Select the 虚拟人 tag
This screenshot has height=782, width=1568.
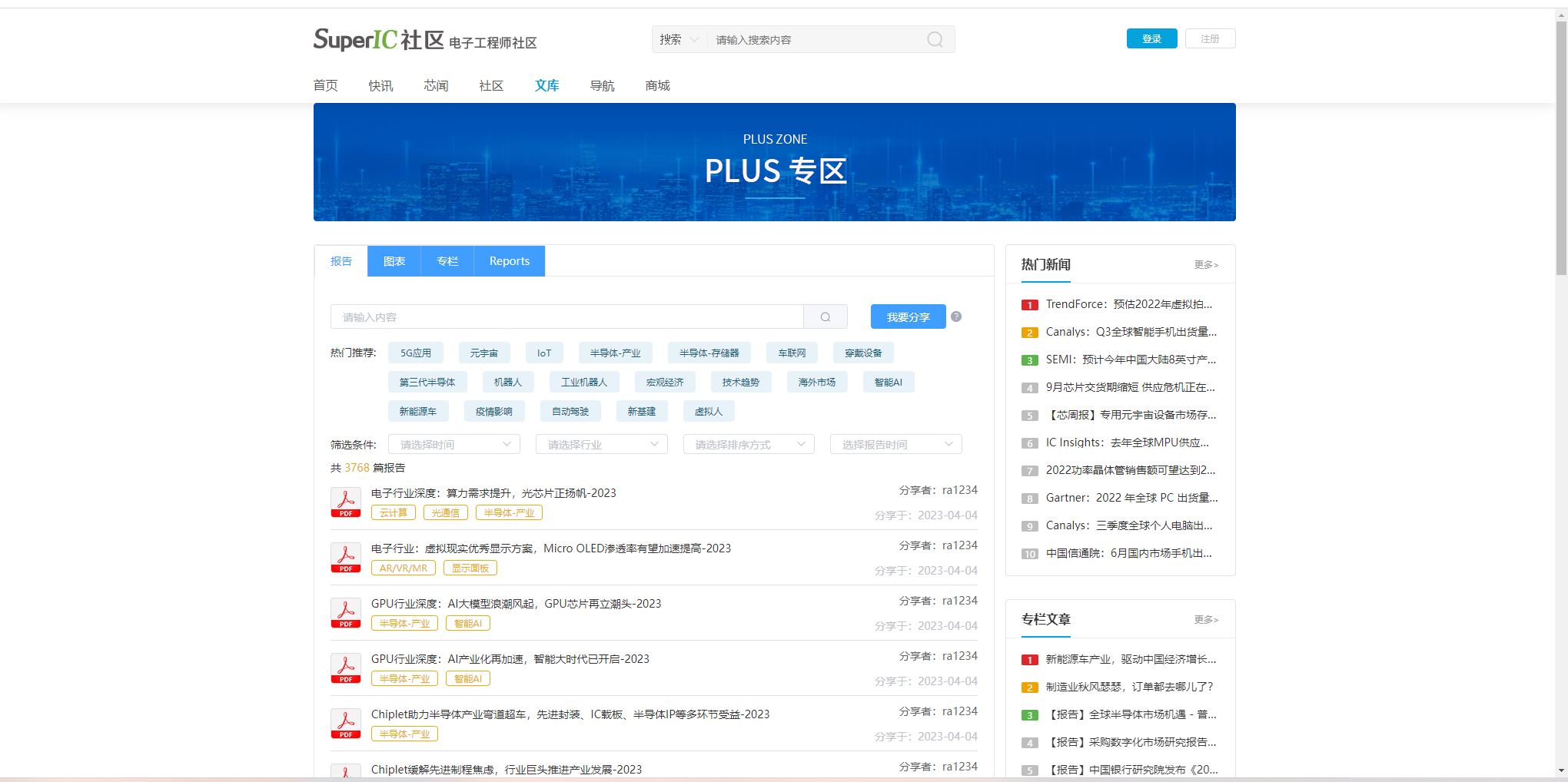[709, 411]
